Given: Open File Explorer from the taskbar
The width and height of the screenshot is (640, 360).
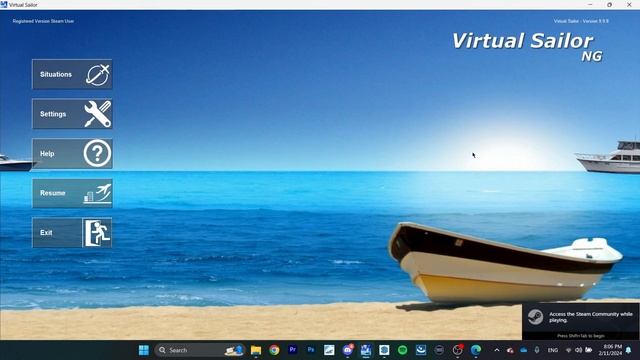Looking at the screenshot, I should click(x=256, y=350).
